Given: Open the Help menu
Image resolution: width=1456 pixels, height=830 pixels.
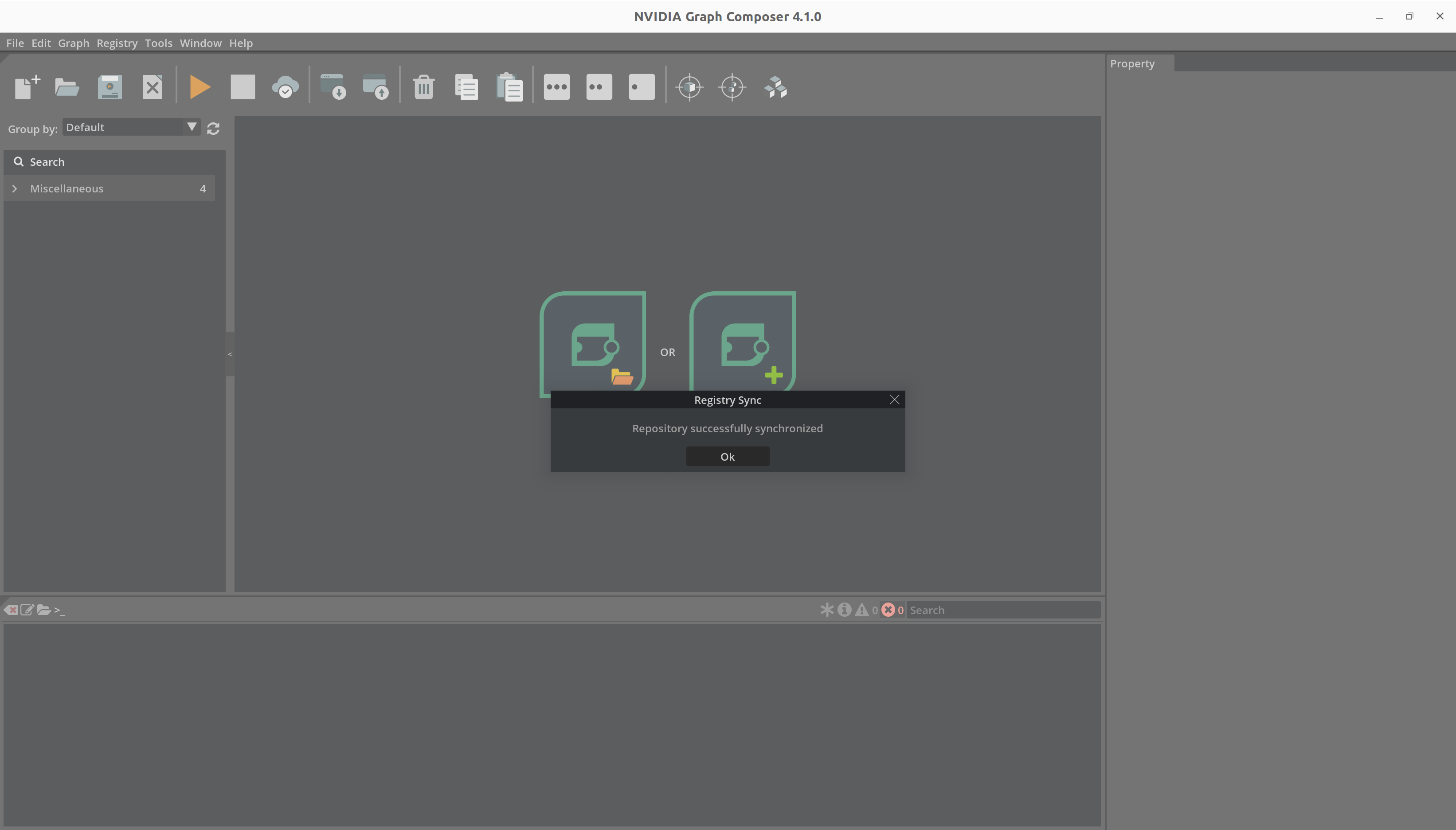Looking at the screenshot, I should [240, 43].
